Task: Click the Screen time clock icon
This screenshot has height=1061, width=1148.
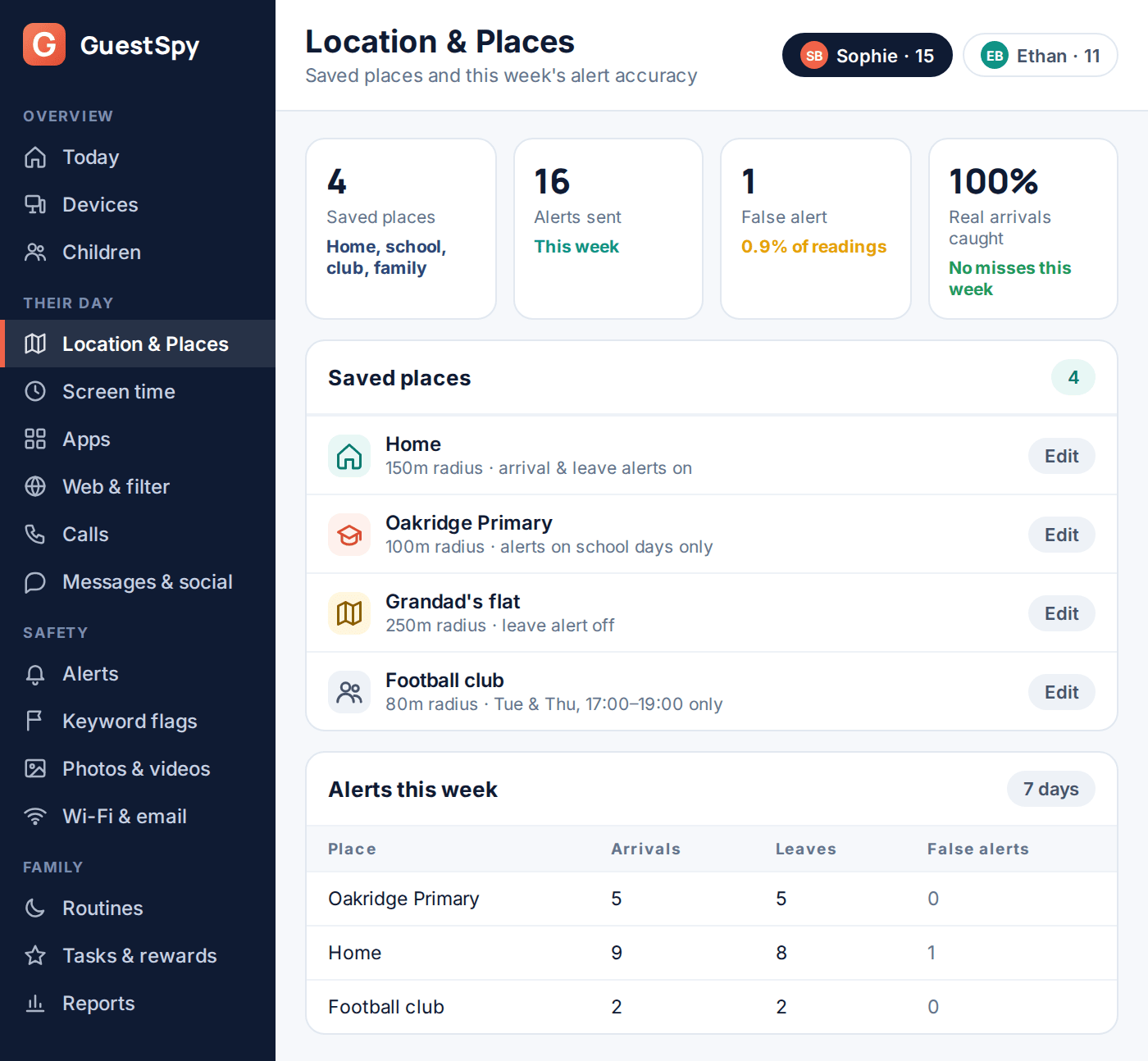Action: [x=35, y=392]
